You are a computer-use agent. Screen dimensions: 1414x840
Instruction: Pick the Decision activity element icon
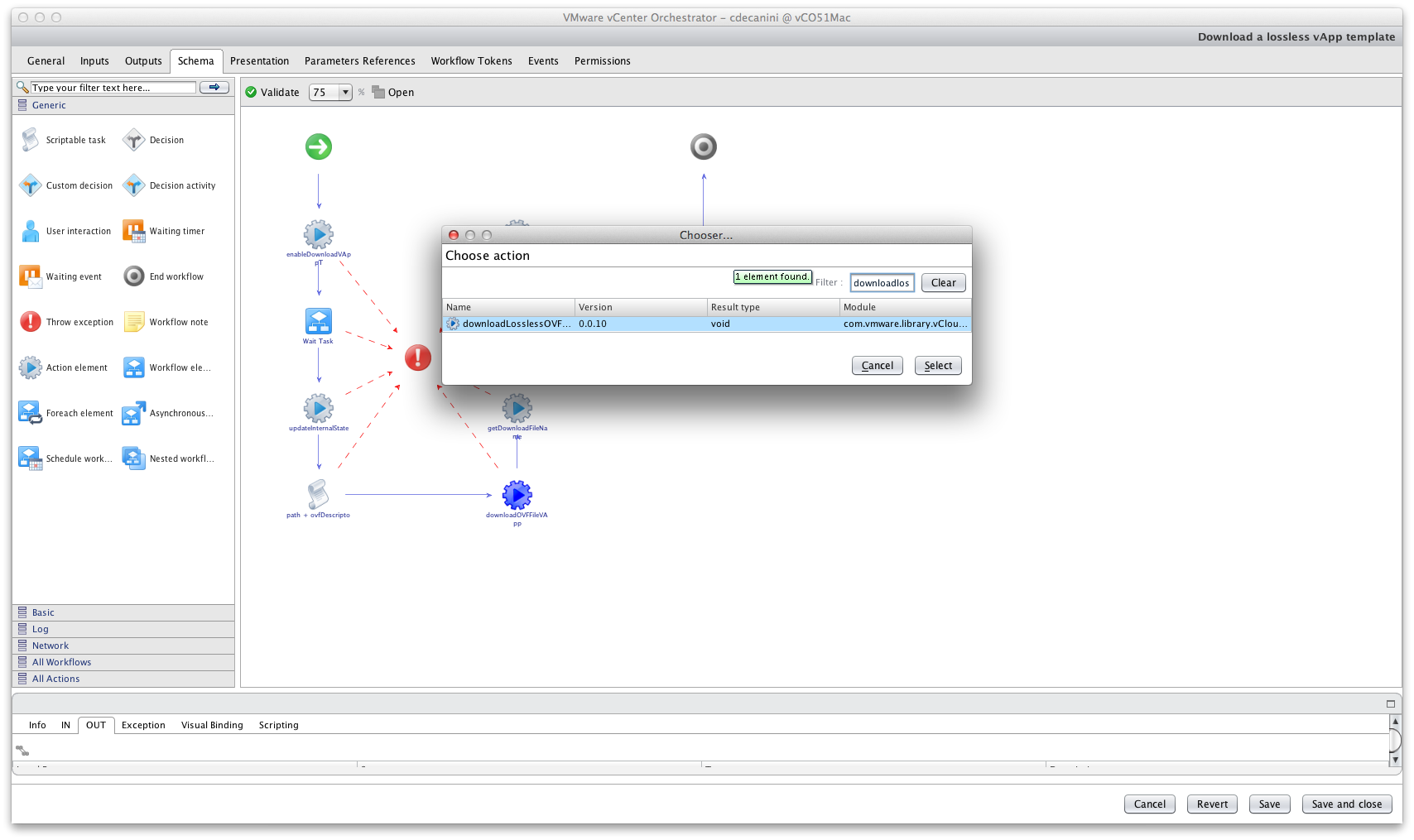(x=133, y=185)
